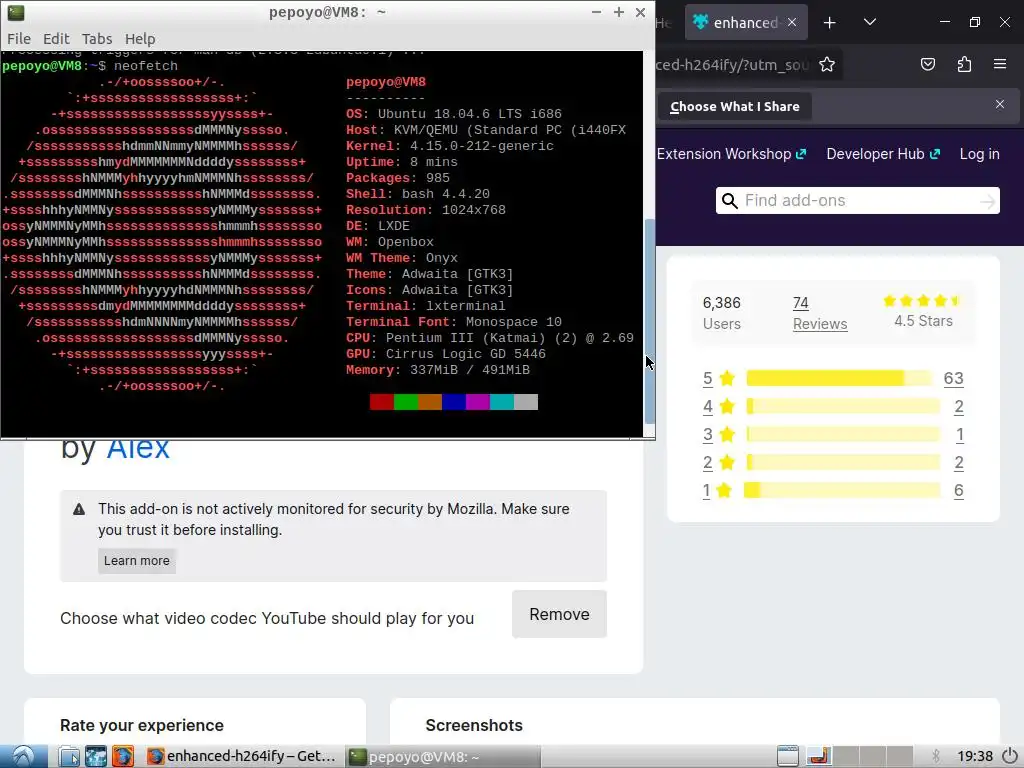Launch Firefox from taskbar quick launcher
This screenshot has height=768, width=1024.
coord(122,756)
